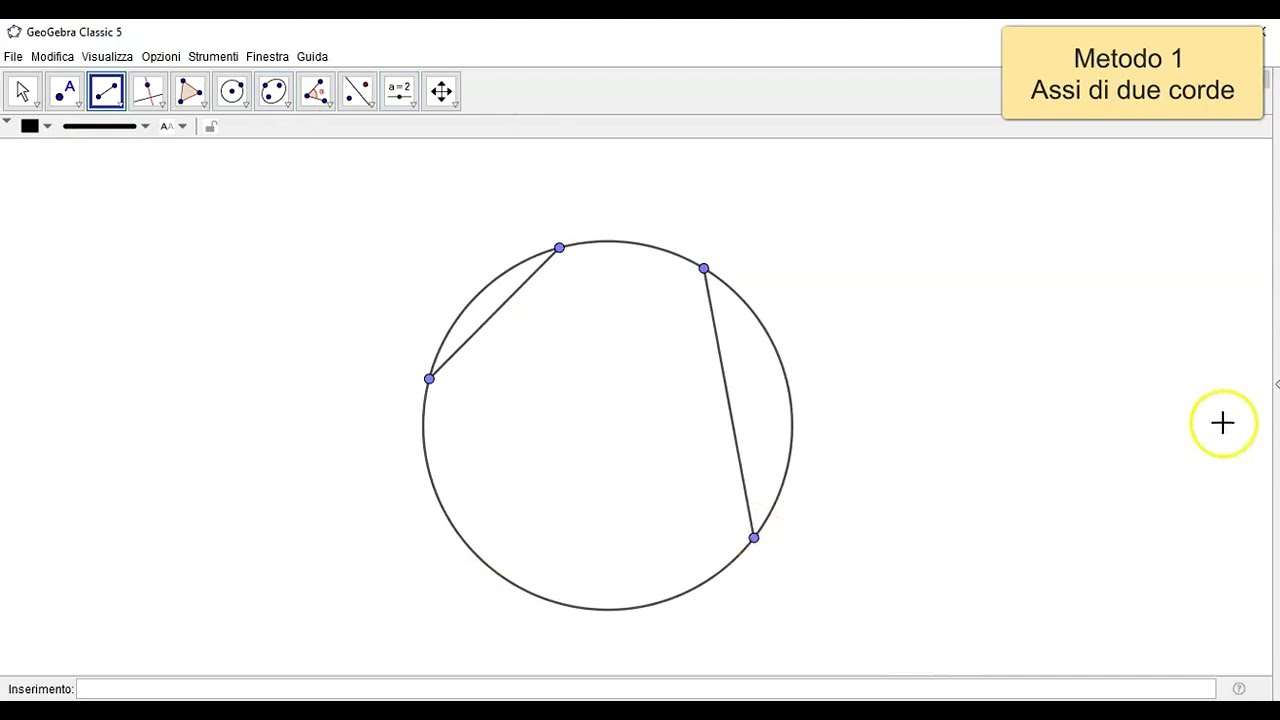Open the Modifica menu

coord(52,57)
